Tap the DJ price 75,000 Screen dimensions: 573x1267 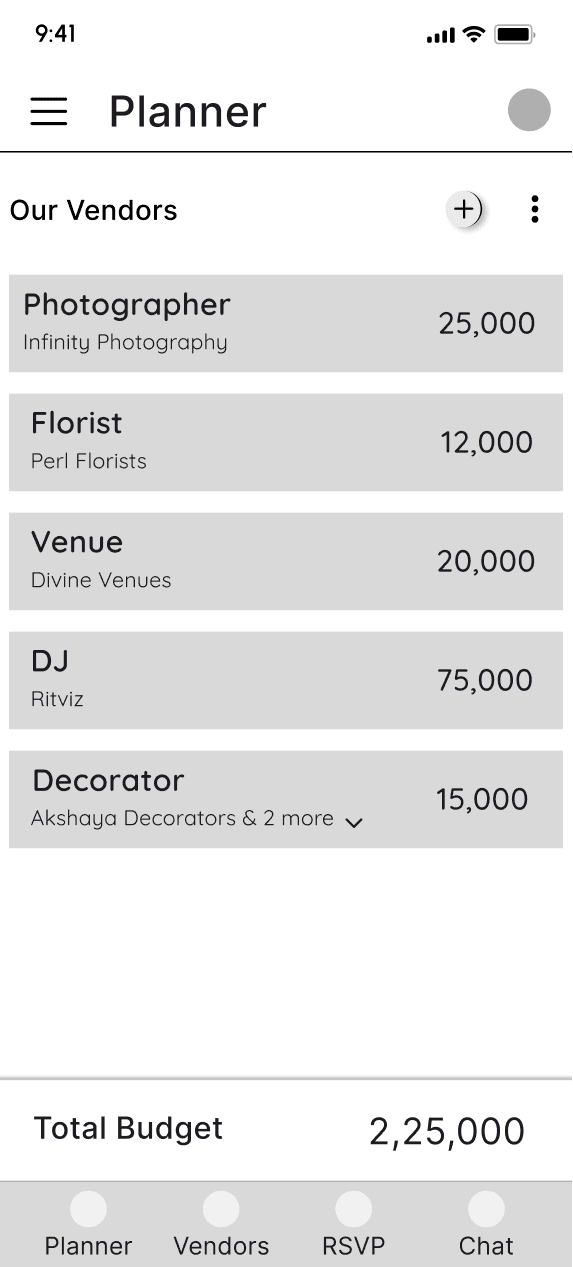(x=485, y=680)
